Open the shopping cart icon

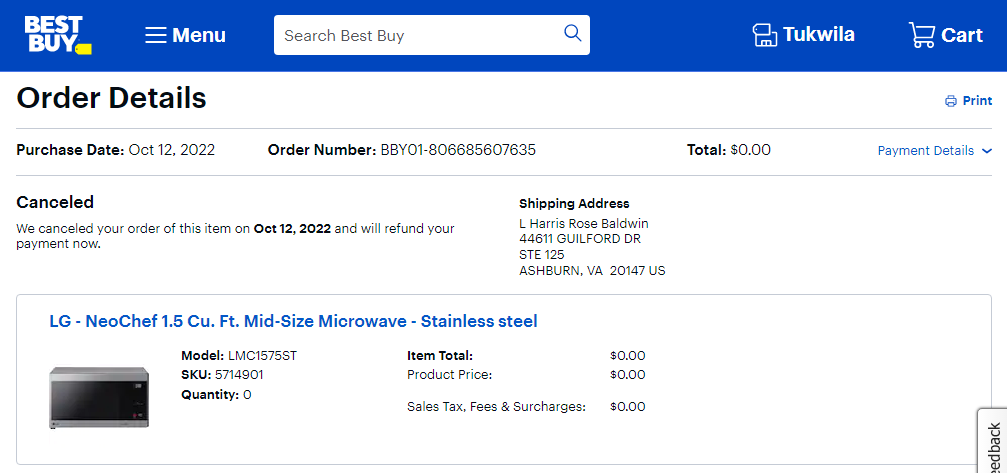tap(922, 35)
